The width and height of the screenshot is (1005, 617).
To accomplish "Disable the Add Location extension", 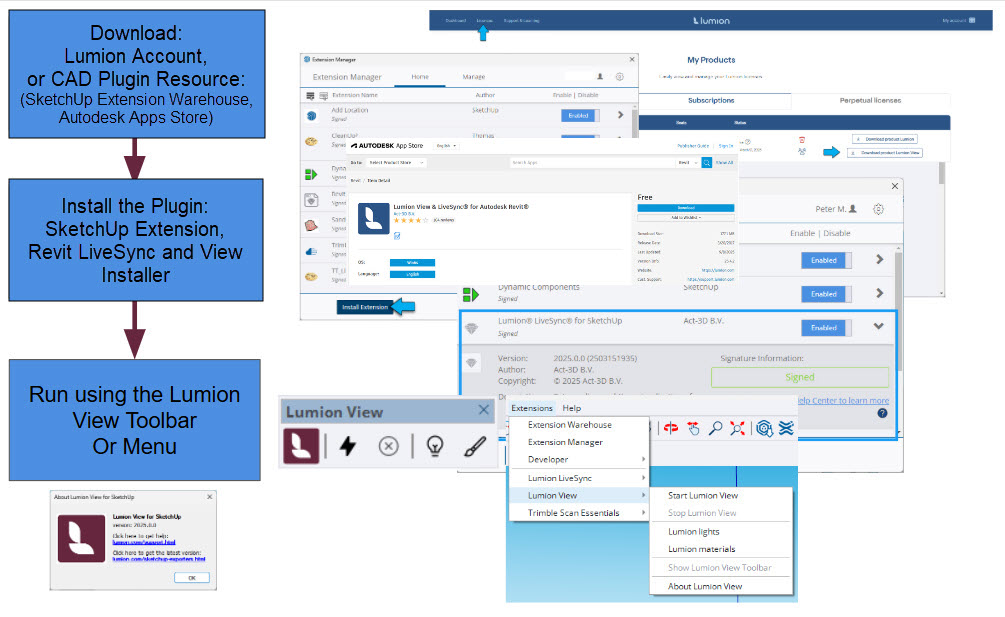I will click(580, 116).
